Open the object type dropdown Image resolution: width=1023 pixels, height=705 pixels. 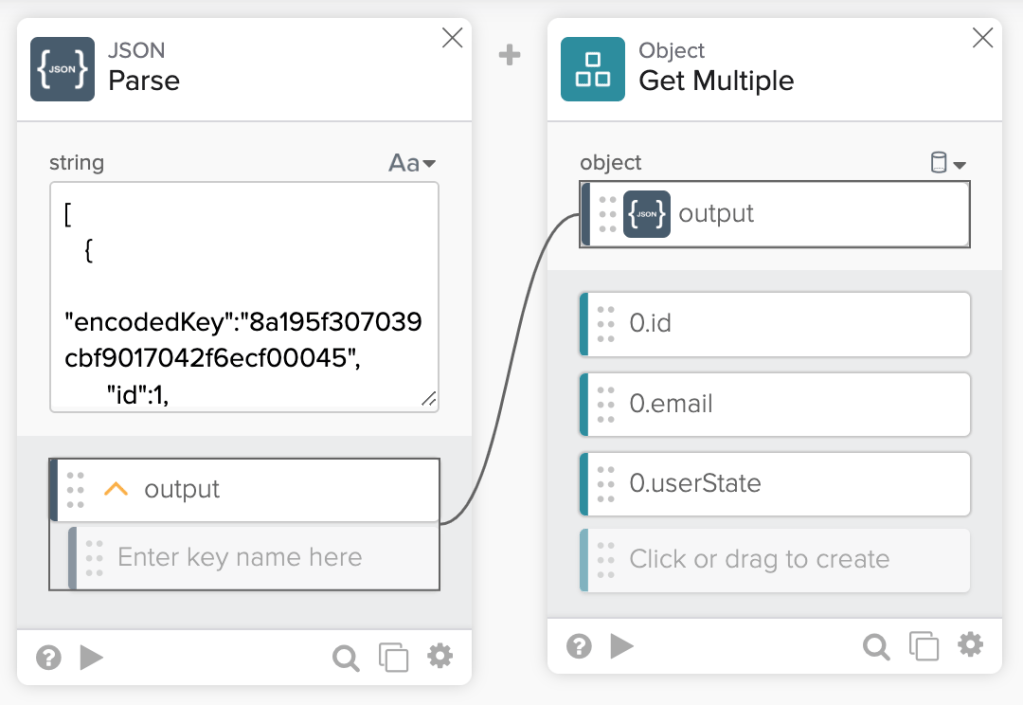pyautogui.click(x=948, y=163)
